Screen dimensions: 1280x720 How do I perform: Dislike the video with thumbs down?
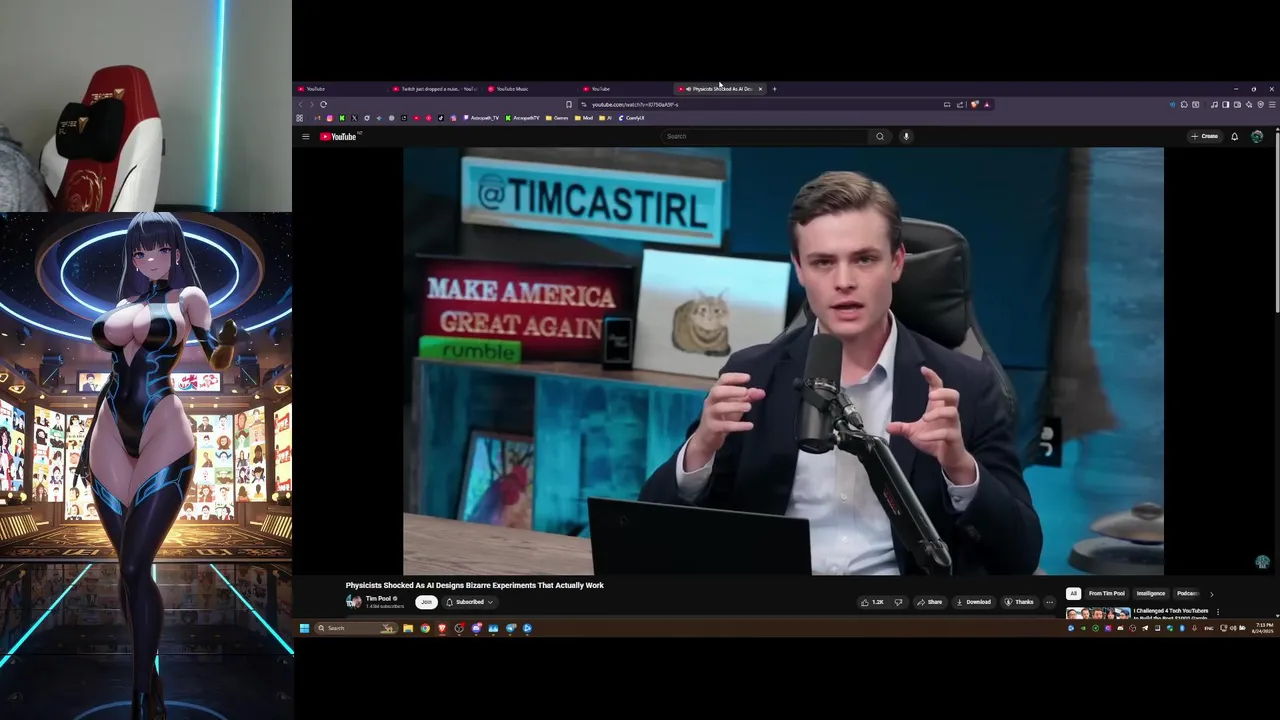coord(898,602)
